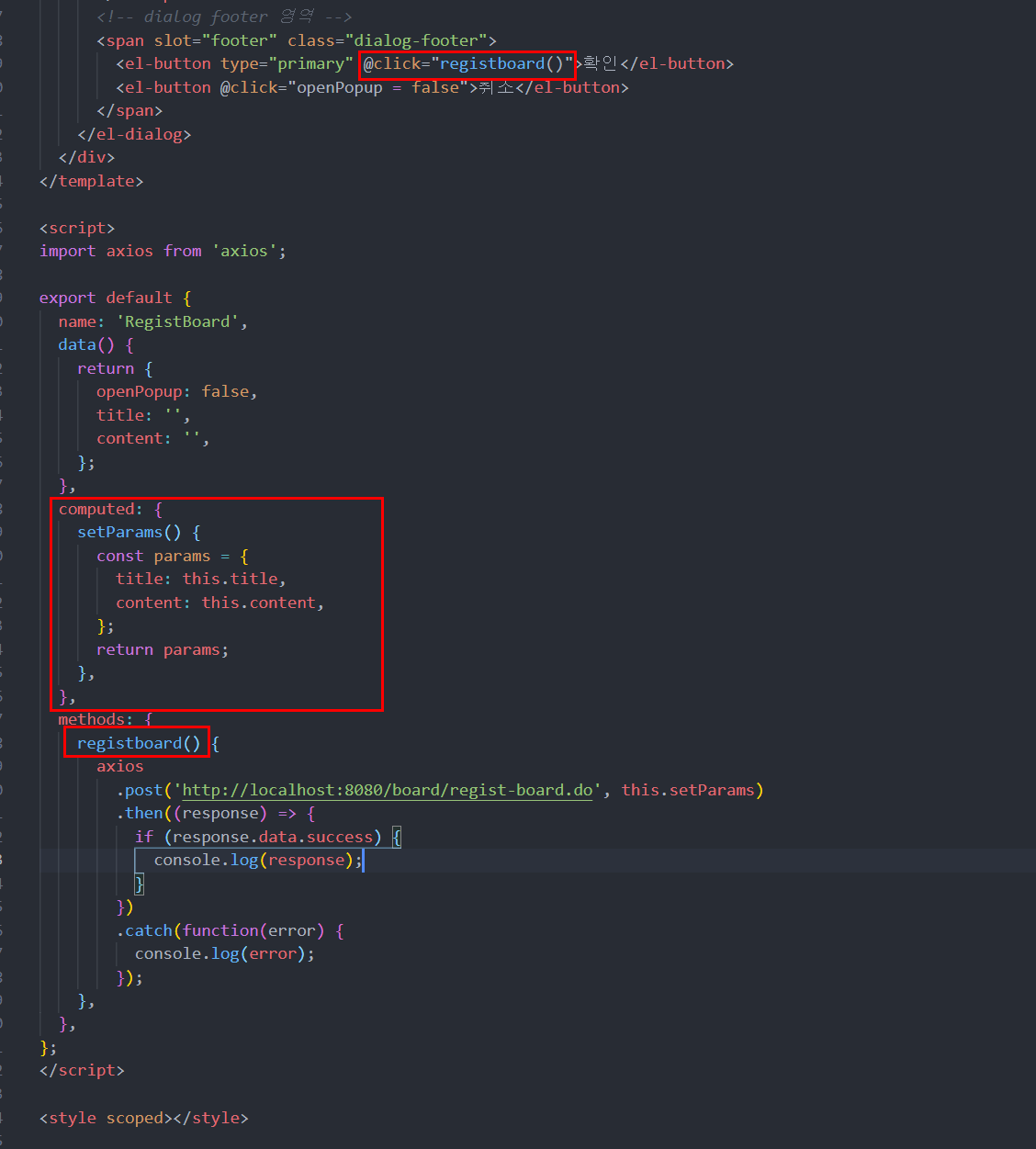Click the standalone axios line in registboard
The width and height of the screenshot is (1036, 1149).
[x=120, y=766]
